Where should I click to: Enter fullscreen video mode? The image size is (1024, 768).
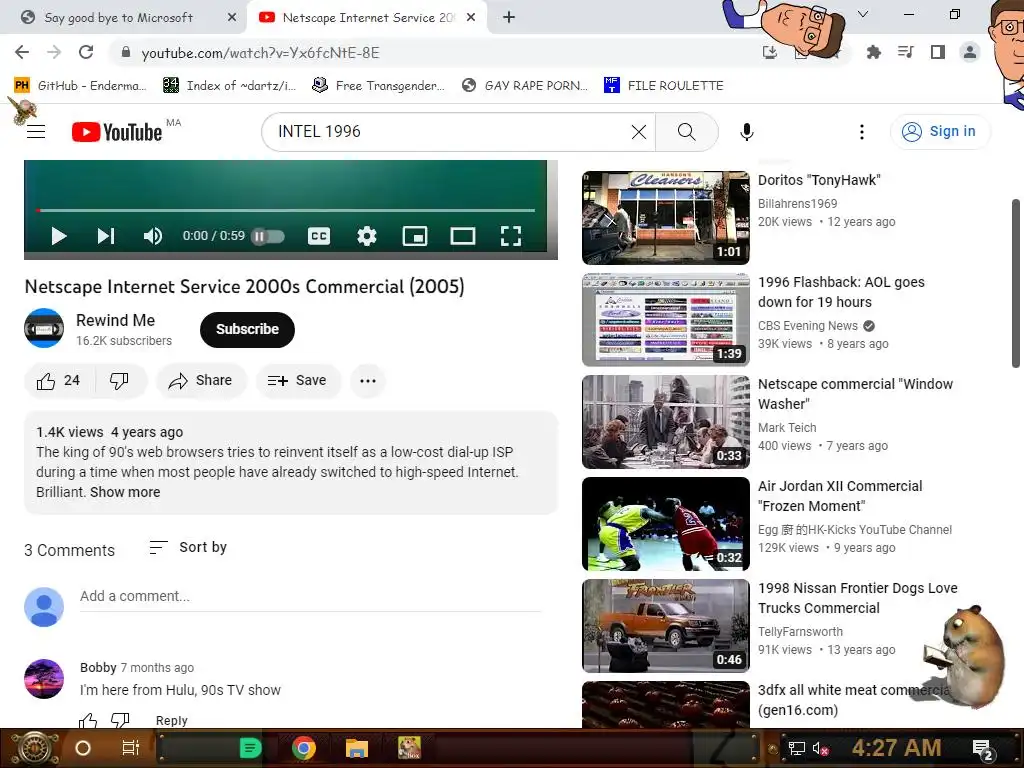511,236
